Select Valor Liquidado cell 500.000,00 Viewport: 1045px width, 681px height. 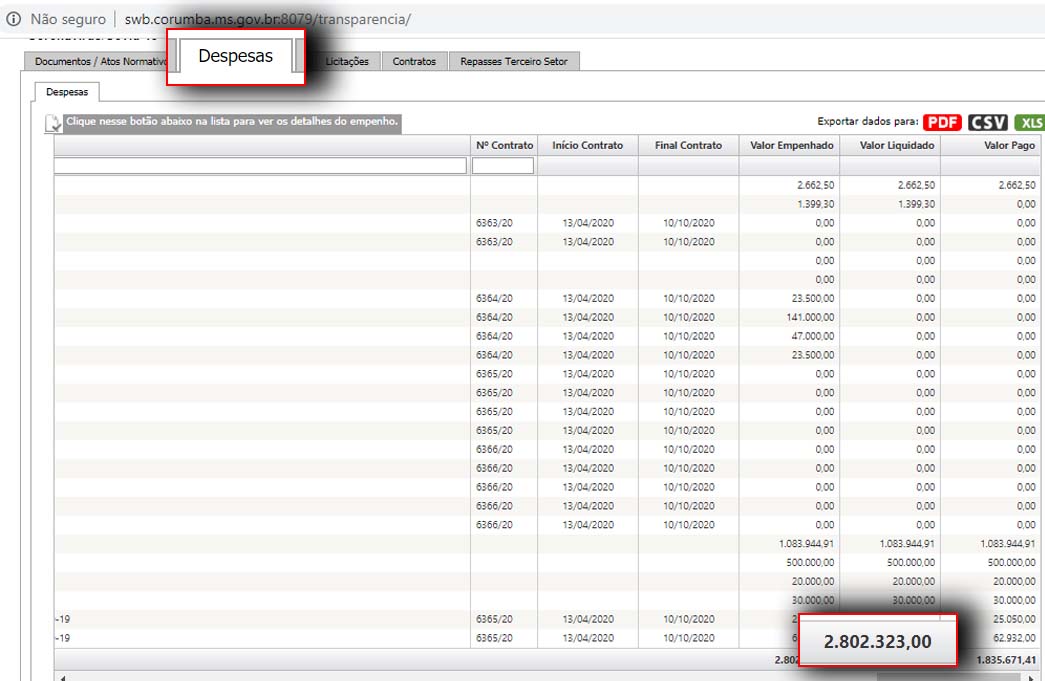click(910, 562)
